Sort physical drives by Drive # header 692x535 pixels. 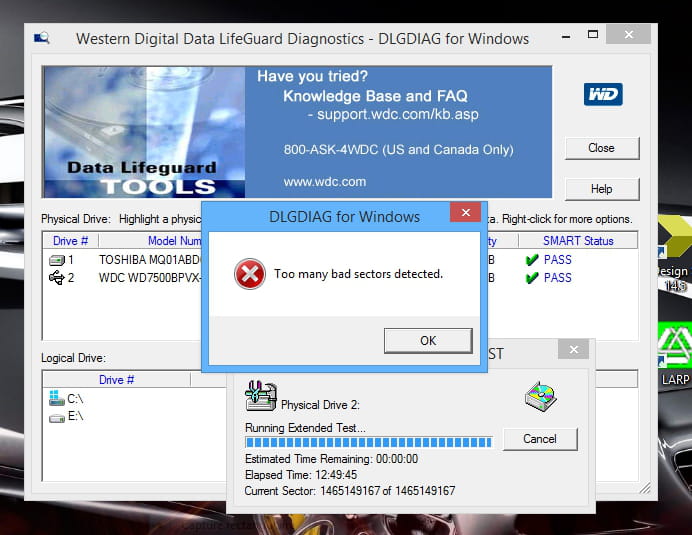coord(71,241)
